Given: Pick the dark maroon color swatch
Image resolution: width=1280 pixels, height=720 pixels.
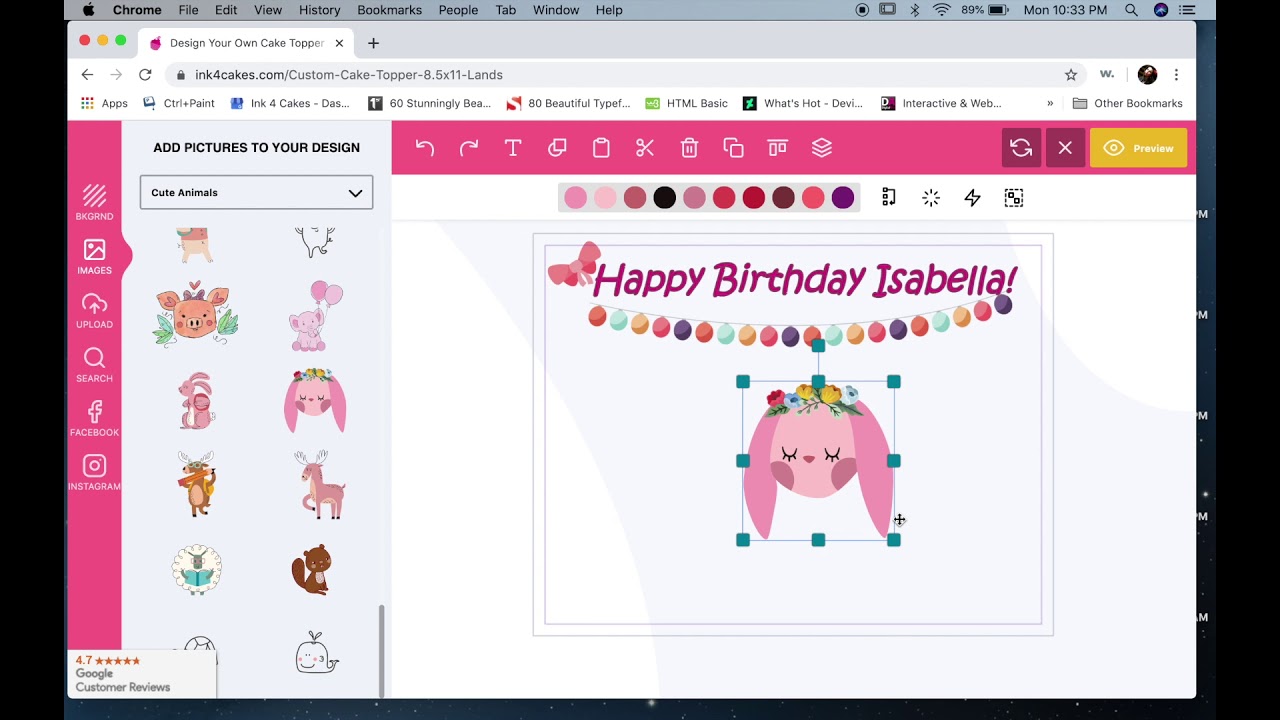Looking at the screenshot, I should coord(783,198).
